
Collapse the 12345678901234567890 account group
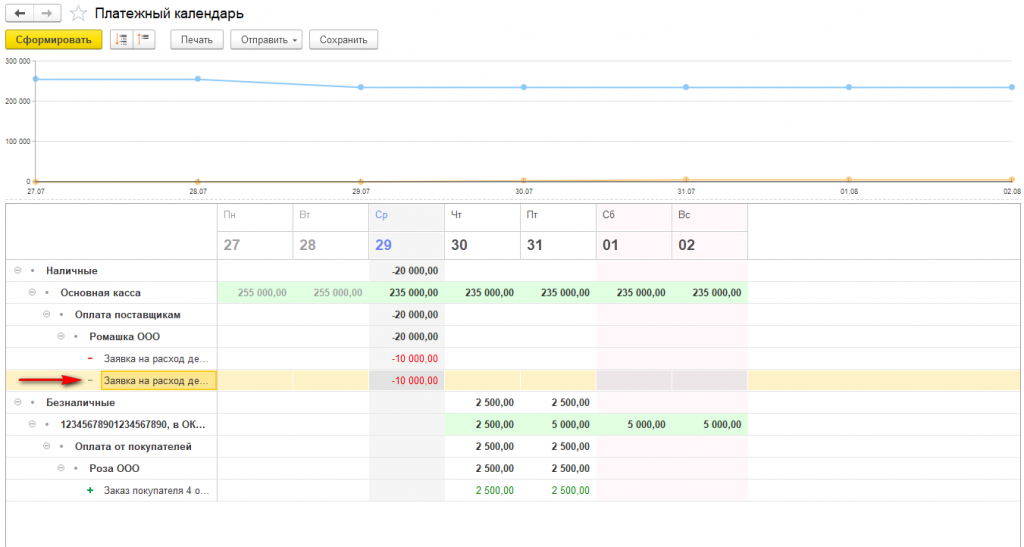[32, 424]
